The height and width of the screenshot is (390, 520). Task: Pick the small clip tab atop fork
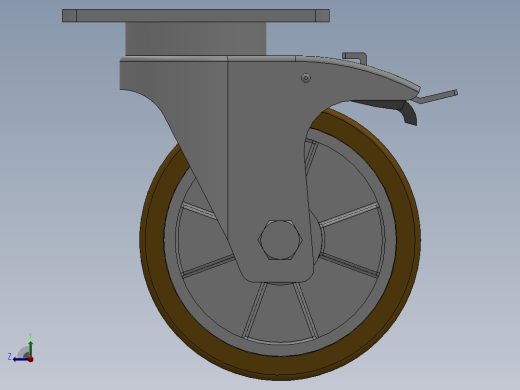[355, 57]
